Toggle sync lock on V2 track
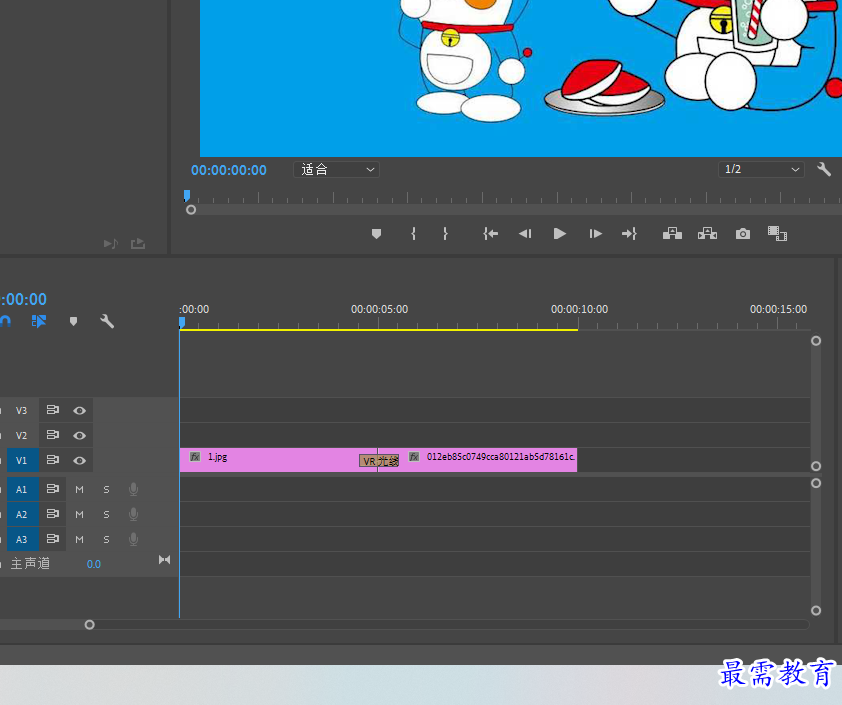This screenshot has height=705, width=842. [53, 434]
